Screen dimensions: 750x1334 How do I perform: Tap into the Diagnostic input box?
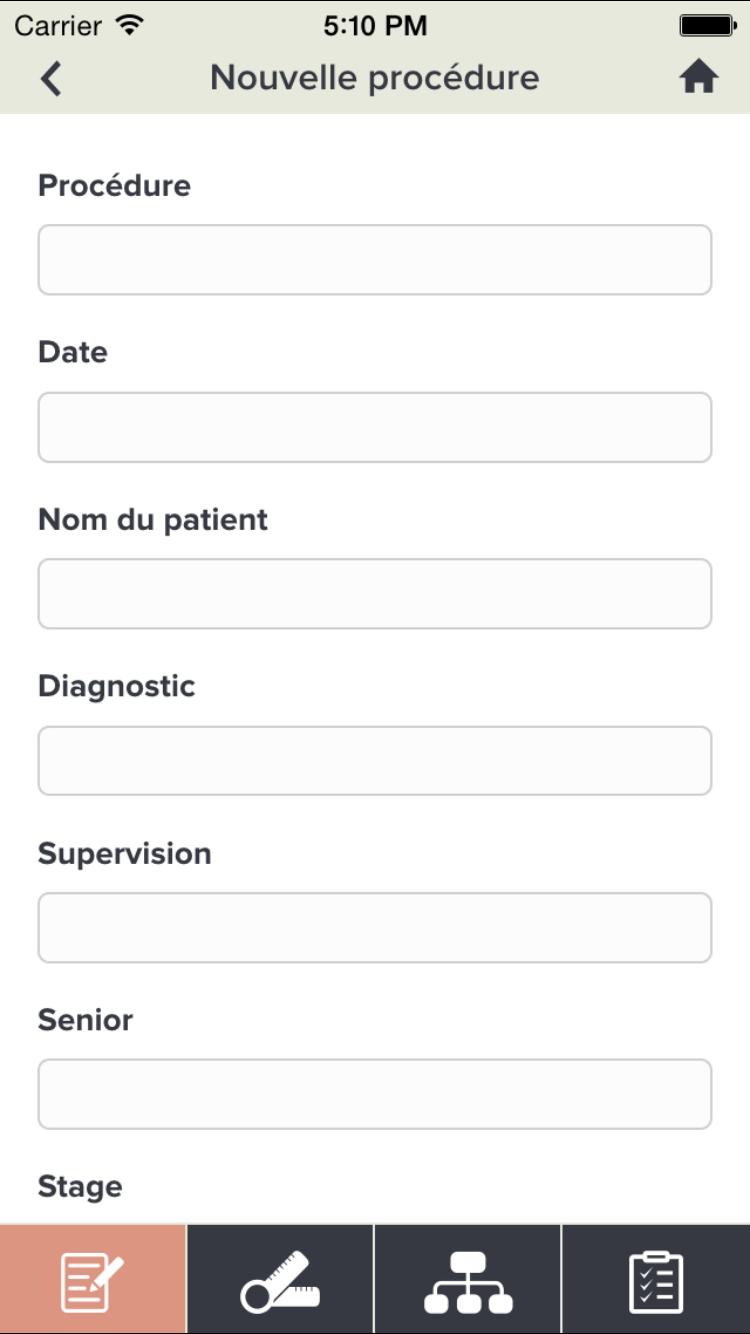coord(375,761)
